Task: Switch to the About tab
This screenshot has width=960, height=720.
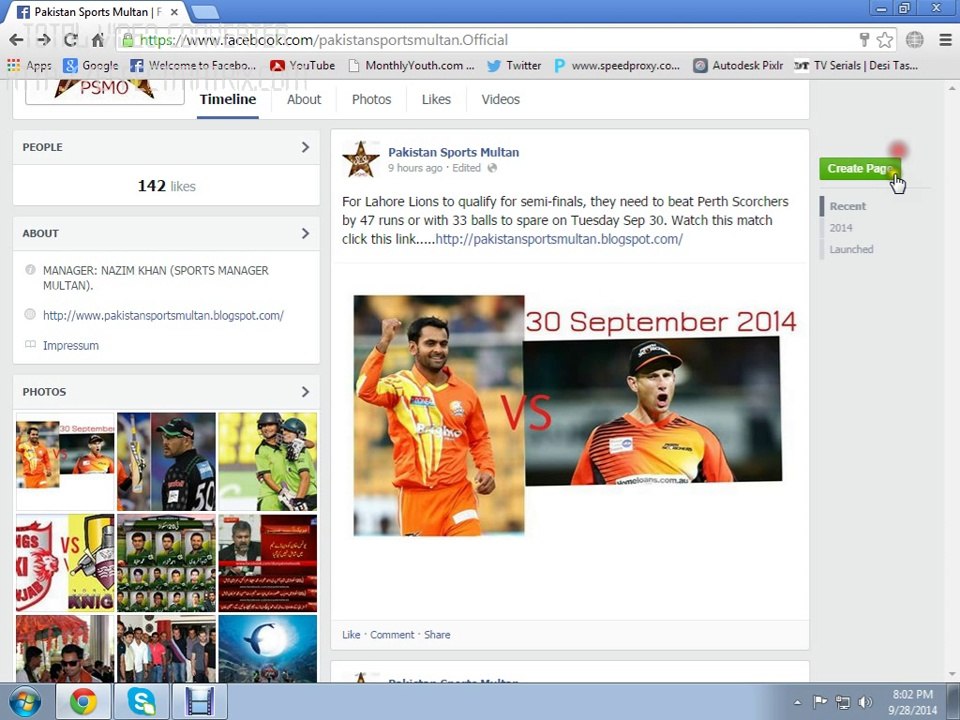Action: tap(304, 99)
